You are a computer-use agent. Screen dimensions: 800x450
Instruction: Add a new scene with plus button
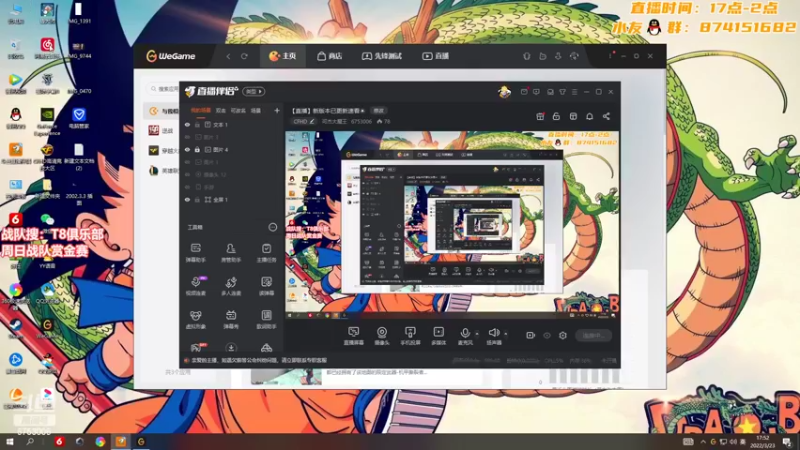tap(277, 110)
